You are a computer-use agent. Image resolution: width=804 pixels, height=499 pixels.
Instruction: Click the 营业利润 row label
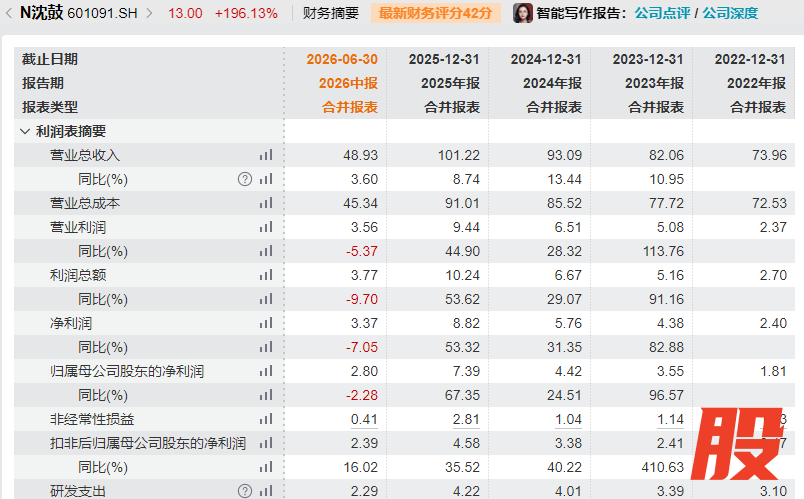[x=78, y=227]
